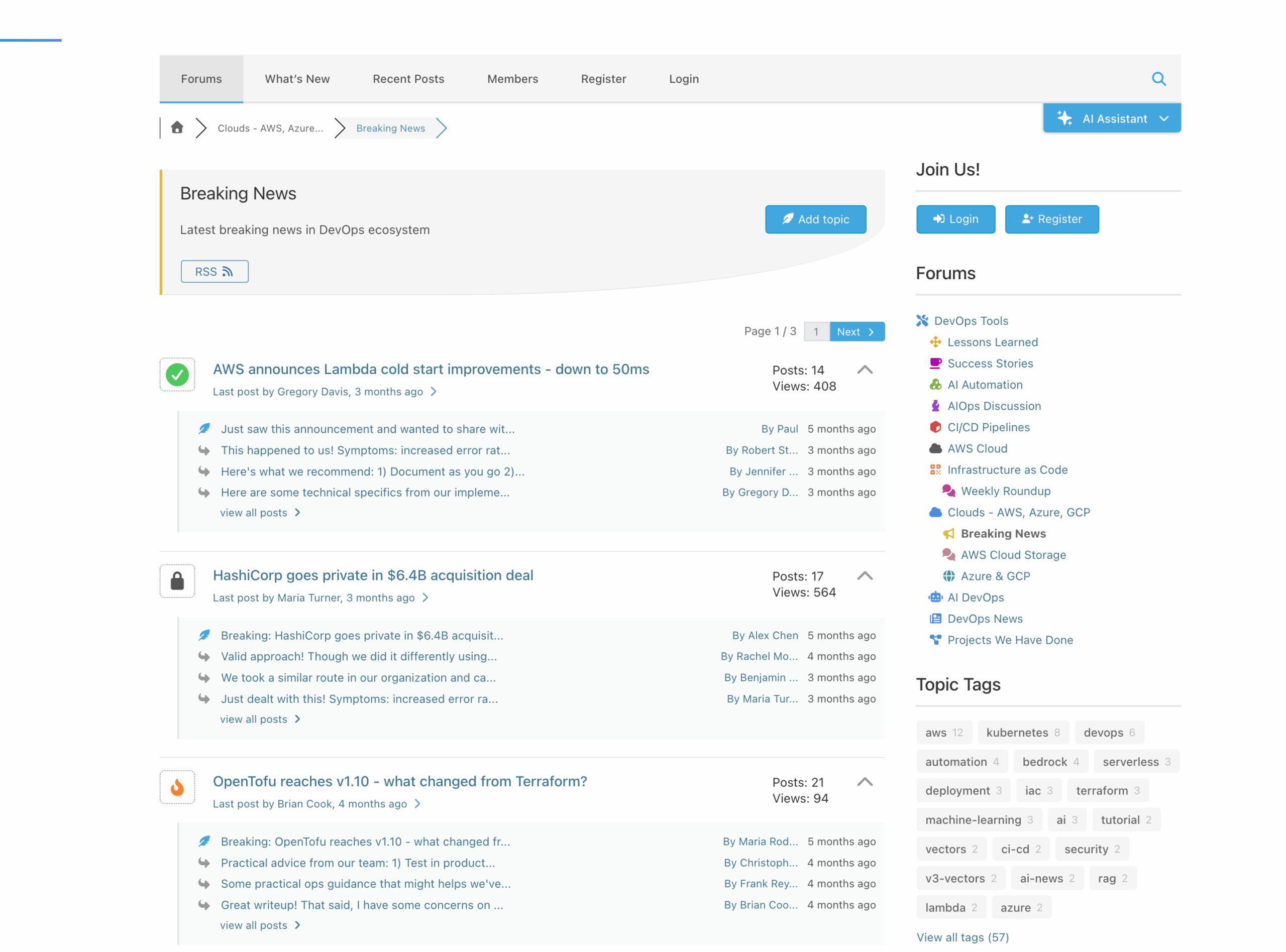The height and width of the screenshot is (952, 1286).
Task: Click the padlock icon on HashiCorp topic
Action: [x=177, y=581]
